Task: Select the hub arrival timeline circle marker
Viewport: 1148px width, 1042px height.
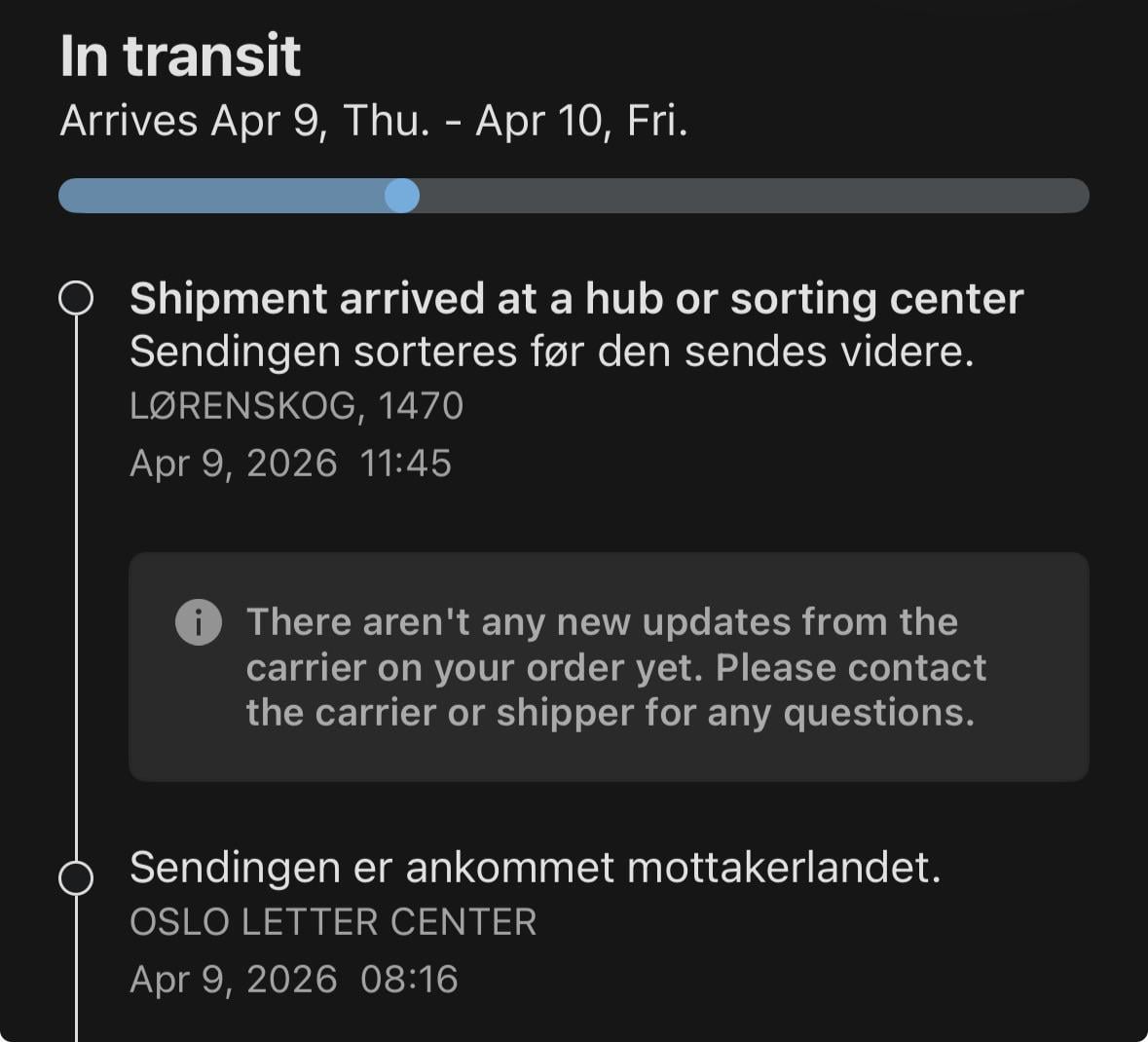Action: coord(76,299)
